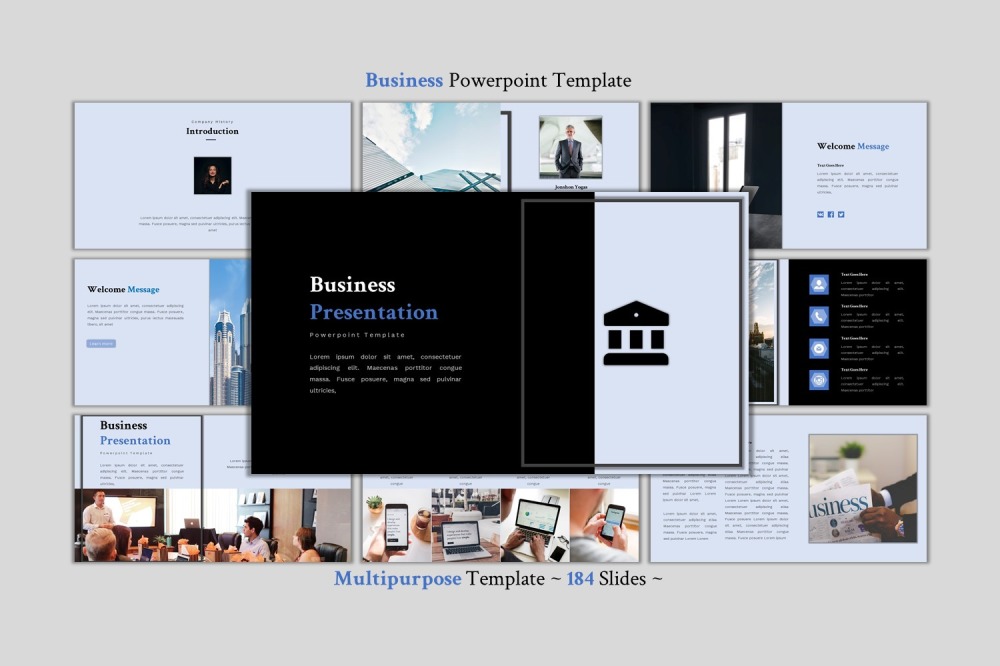Click the VK social icon
This screenshot has width=1000, height=666.
(x=821, y=214)
